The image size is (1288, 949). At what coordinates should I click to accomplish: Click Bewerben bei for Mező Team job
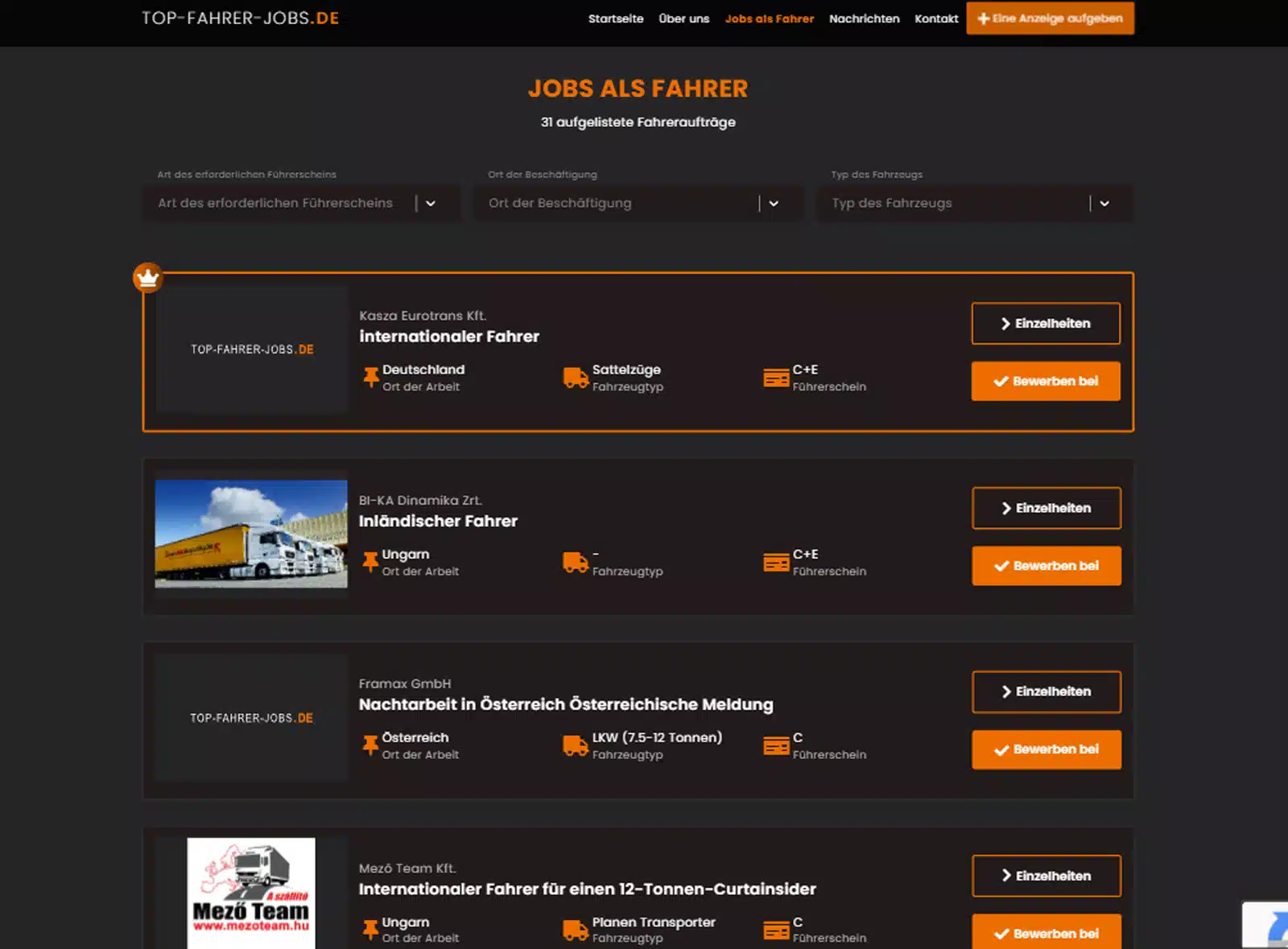(1046, 933)
